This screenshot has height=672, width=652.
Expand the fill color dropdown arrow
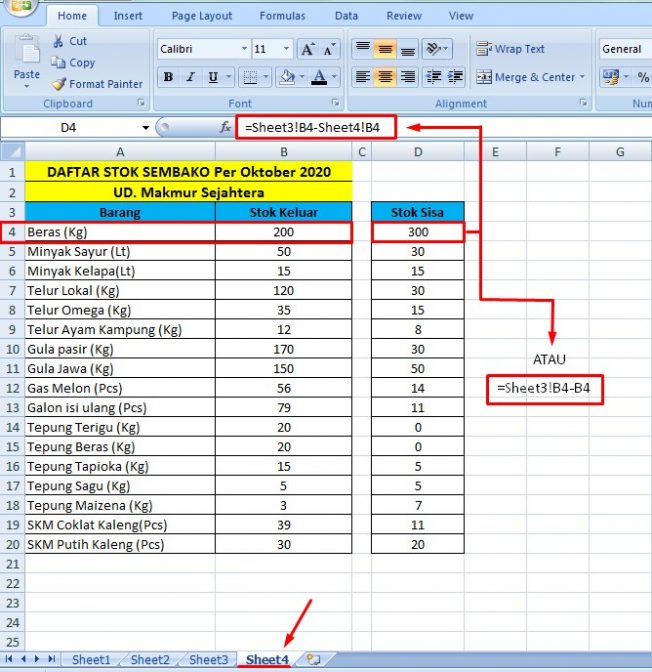tap(302, 77)
